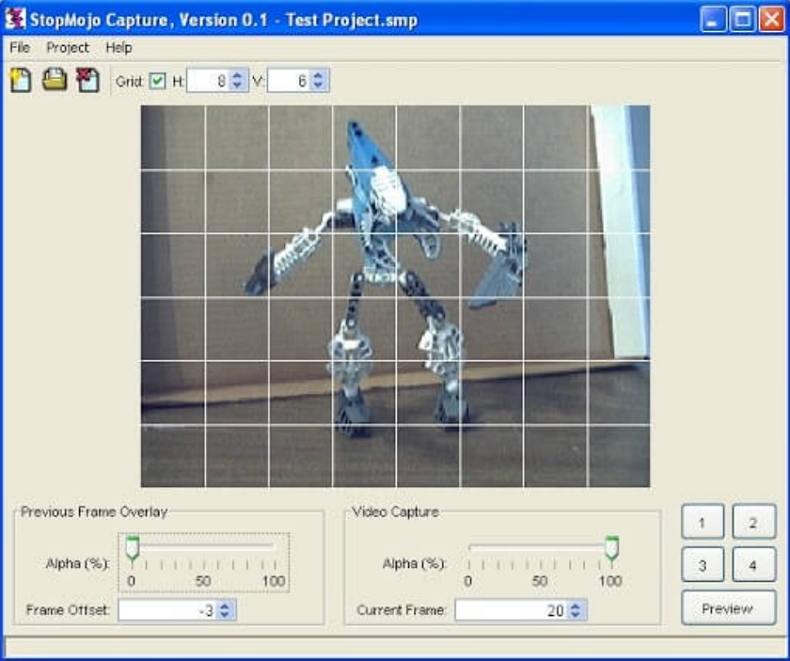
Task: Click the button labeled 1
Action: pos(702,522)
